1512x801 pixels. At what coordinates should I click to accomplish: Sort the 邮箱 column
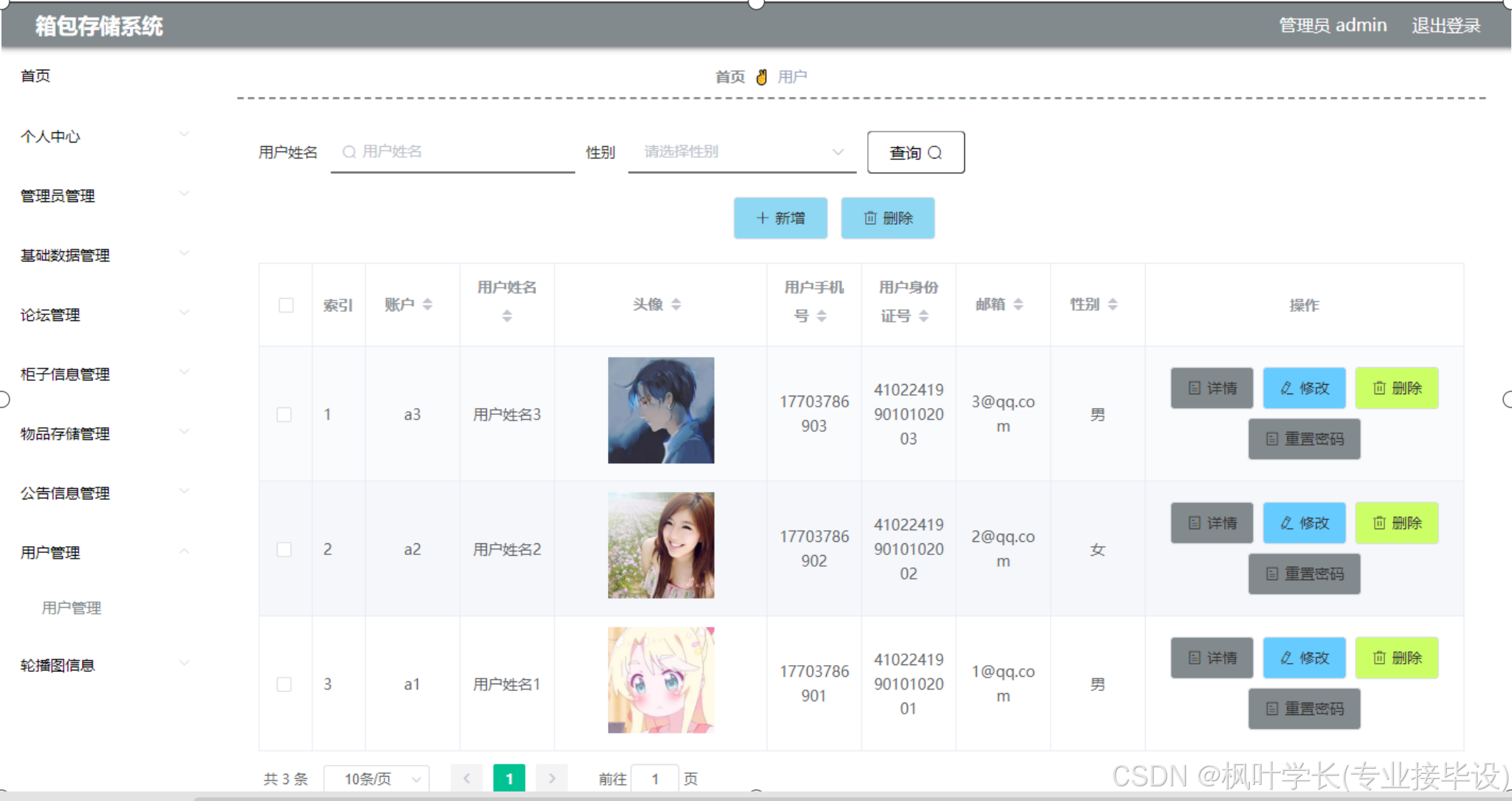coord(1019,305)
